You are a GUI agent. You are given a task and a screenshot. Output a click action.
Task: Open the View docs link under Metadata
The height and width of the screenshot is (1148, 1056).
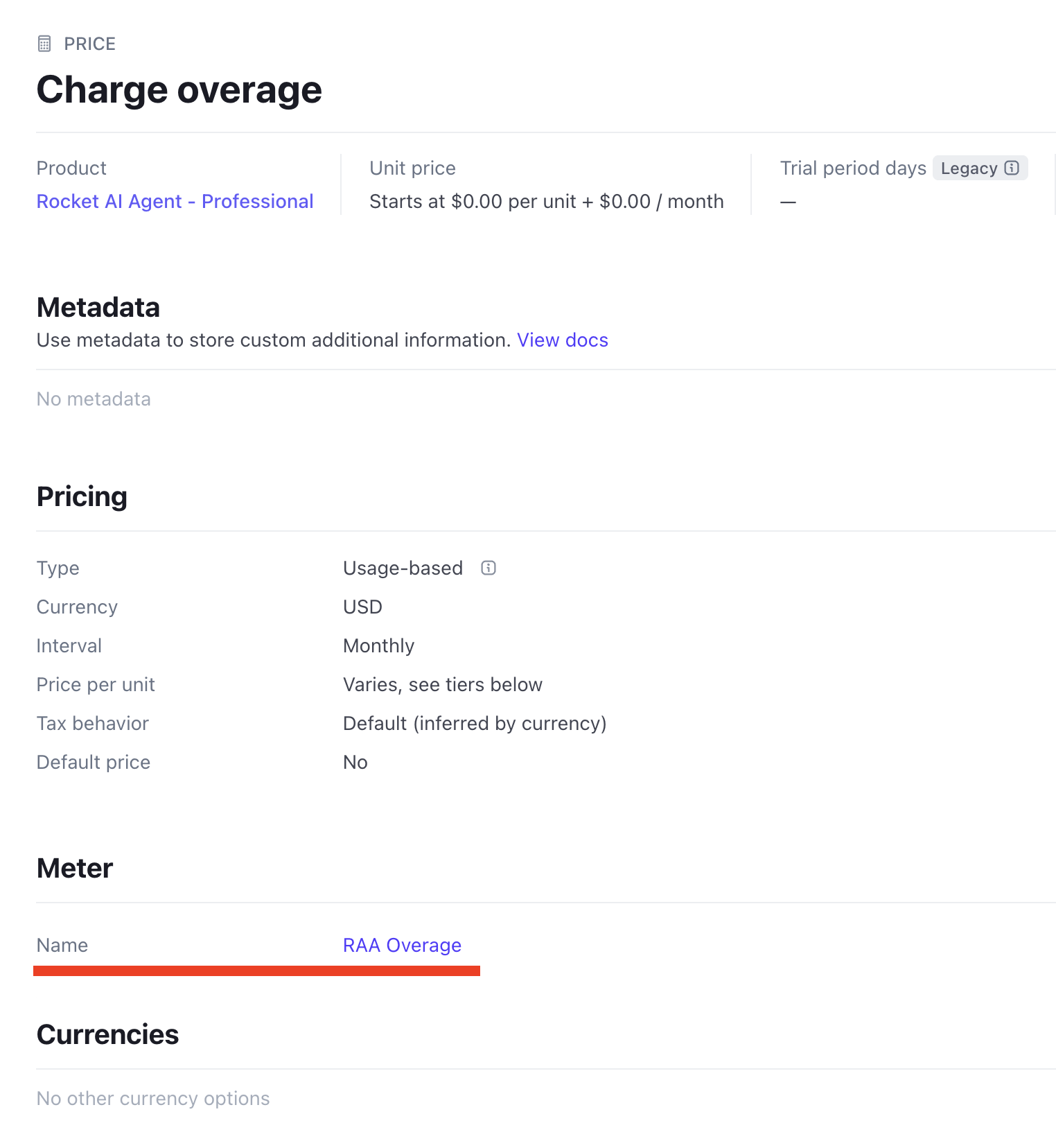click(x=562, y=340)
